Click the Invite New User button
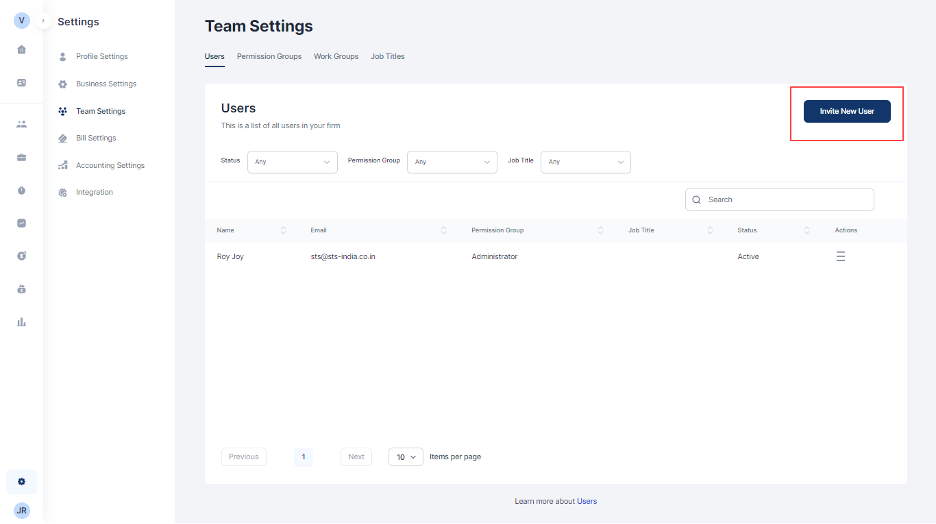936x524 pixels. coord(847,111)
